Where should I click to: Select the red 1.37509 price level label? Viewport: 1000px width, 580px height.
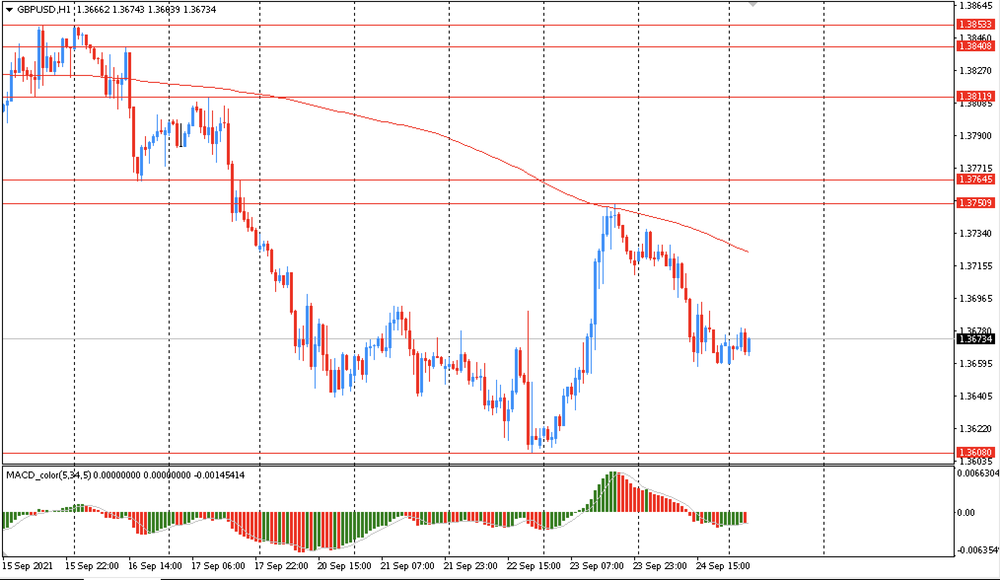[x=976, y=203]
